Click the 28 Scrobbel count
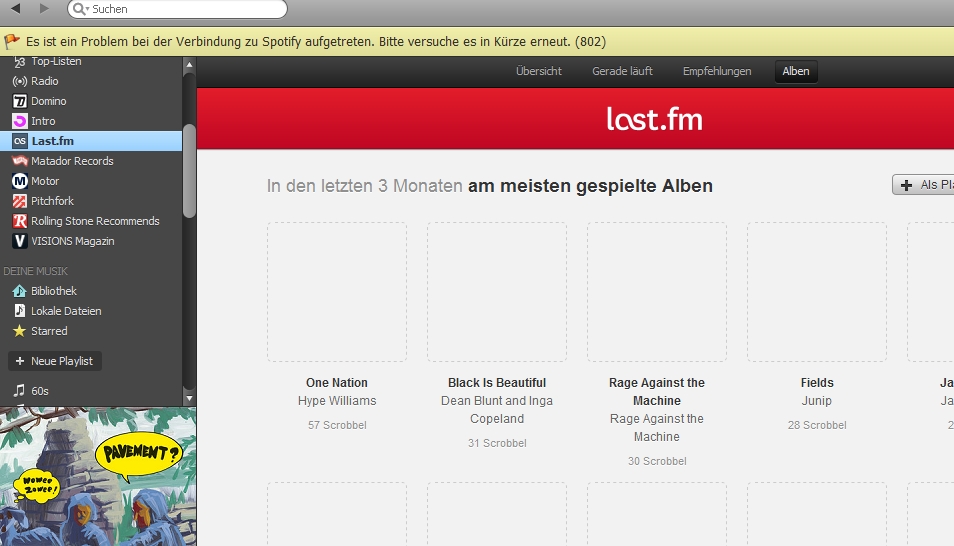 [x=817, y=425]
